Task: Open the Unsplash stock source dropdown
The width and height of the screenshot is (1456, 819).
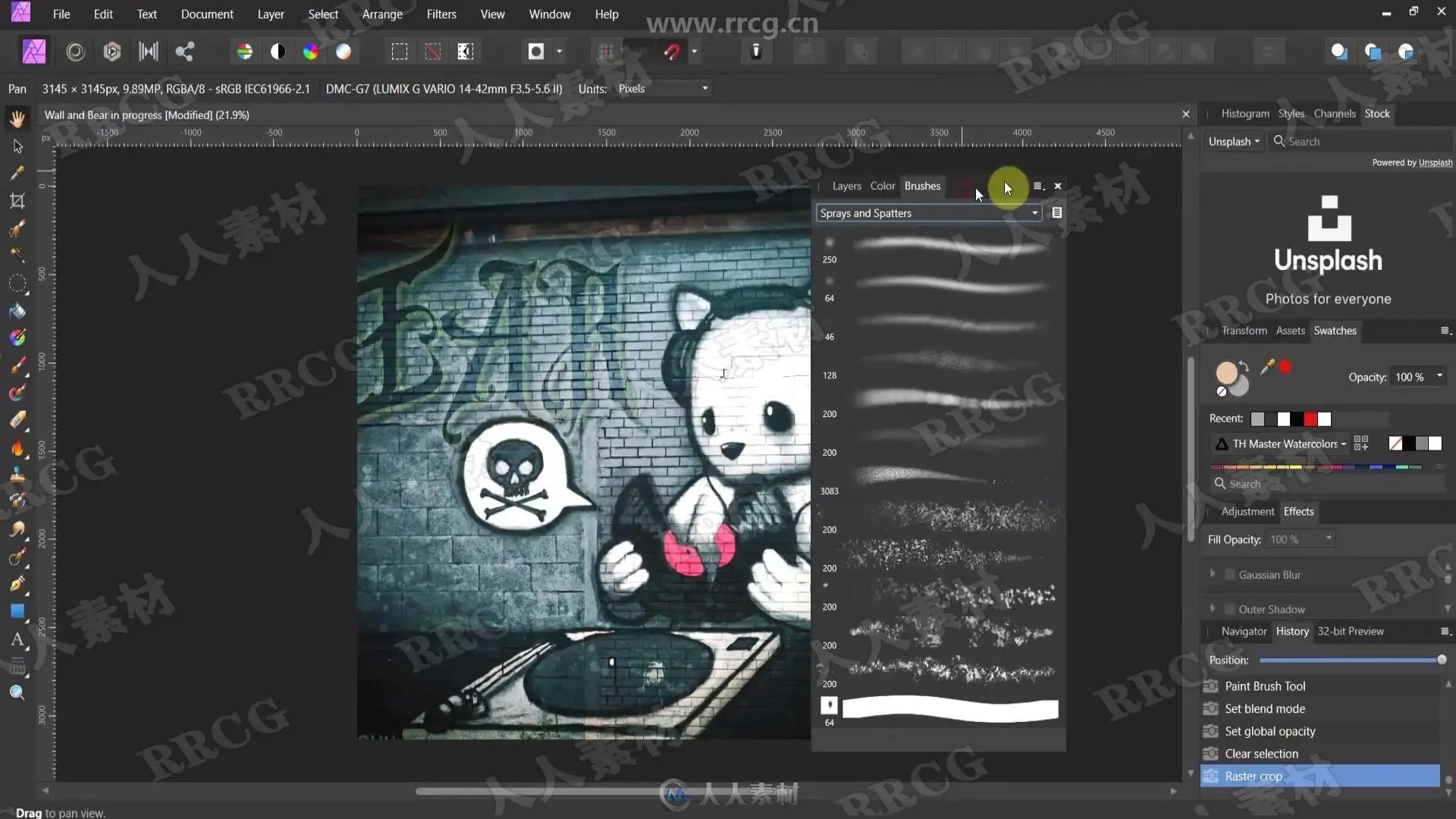Action: tap(1234, 142)
